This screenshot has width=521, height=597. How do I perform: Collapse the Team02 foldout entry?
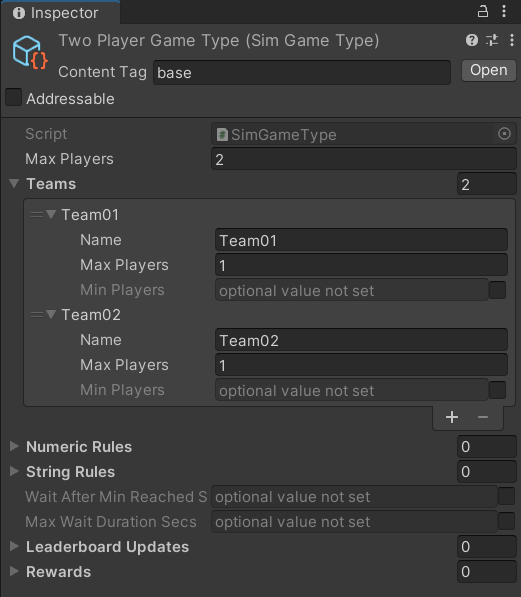51,314
